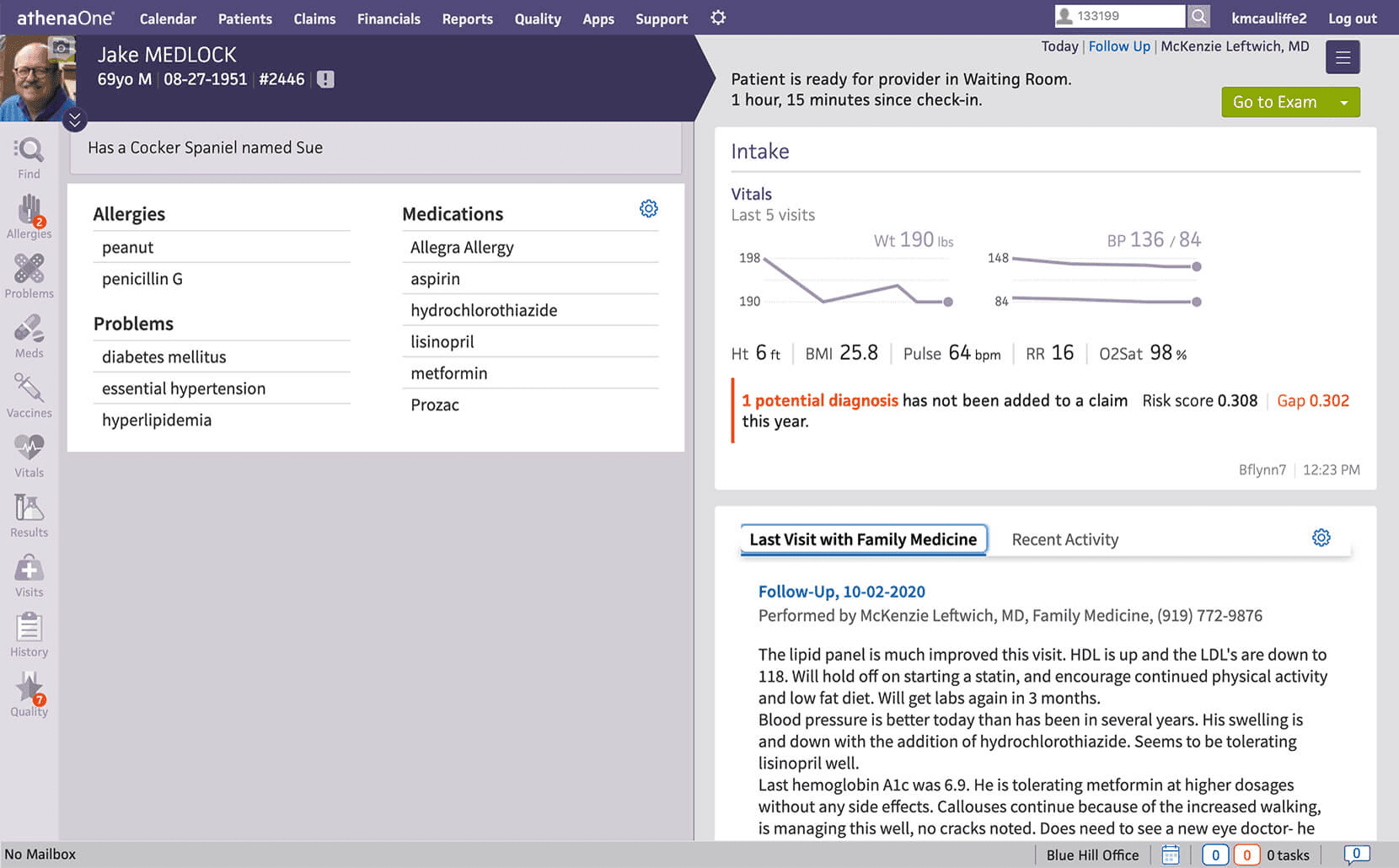Click the patient search magnifier button
Image resolution: width=1399 pixels, height=868 pixels.
(1198, 16)
